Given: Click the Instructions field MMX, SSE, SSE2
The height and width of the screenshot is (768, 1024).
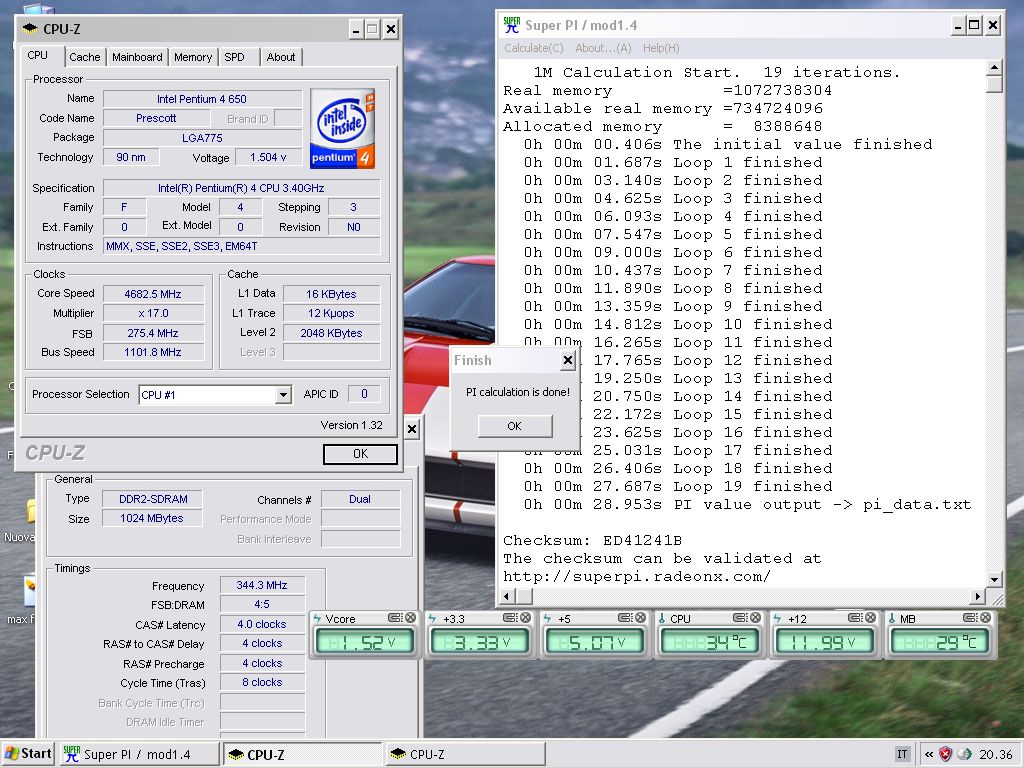Looking at the screenshot, I should coord(242,246).
